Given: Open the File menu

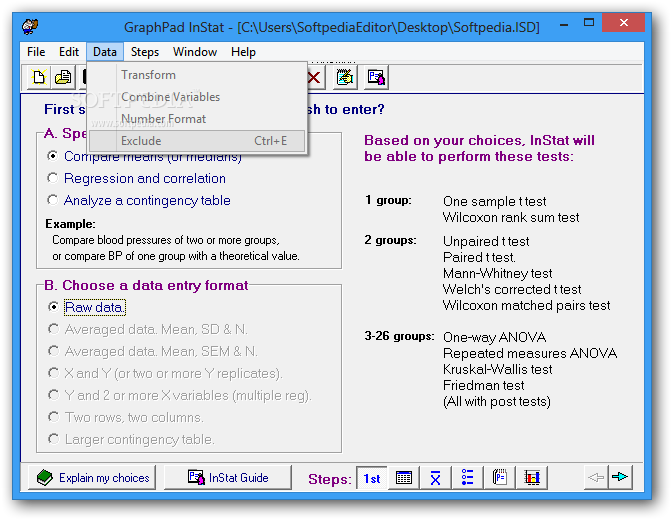Looking at the screenshot, I should [36, 52].
